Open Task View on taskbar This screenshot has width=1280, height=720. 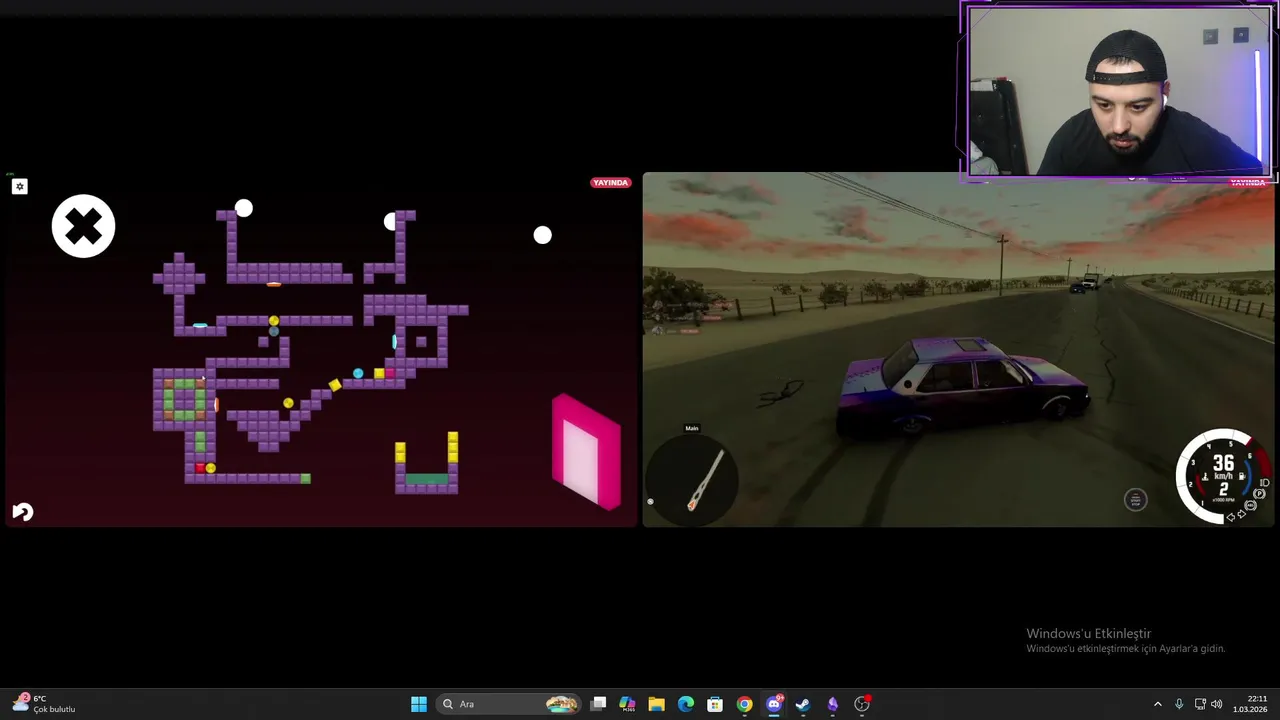coord(598,704)
